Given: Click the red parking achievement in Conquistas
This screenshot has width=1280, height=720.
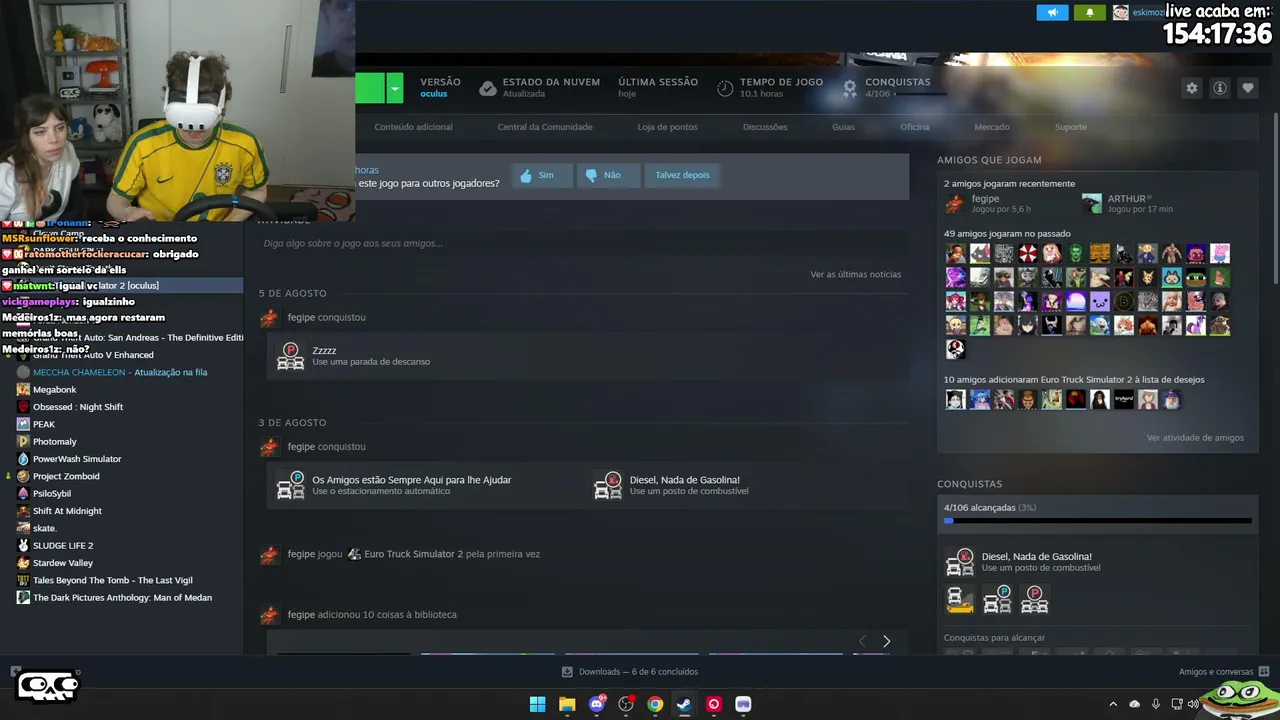Looking at the screenshot, I should [x=1034, y=599].
